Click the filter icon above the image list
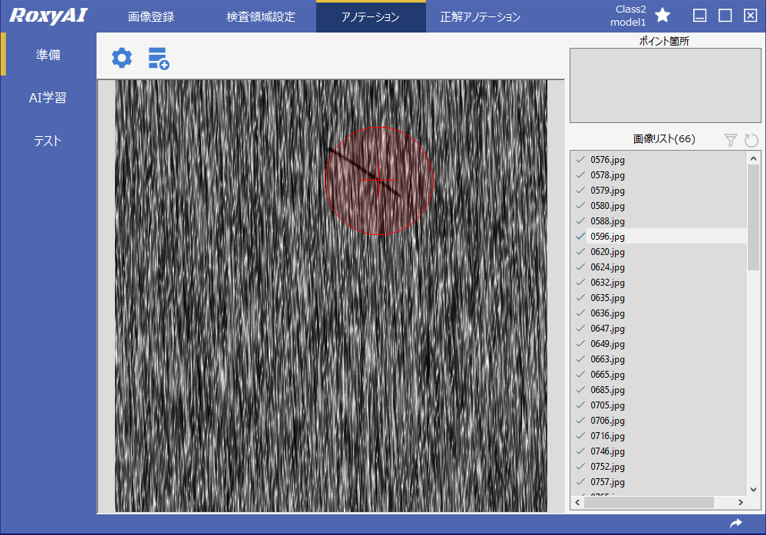Screen dimensions: 766x535 [x=731, y=140]
